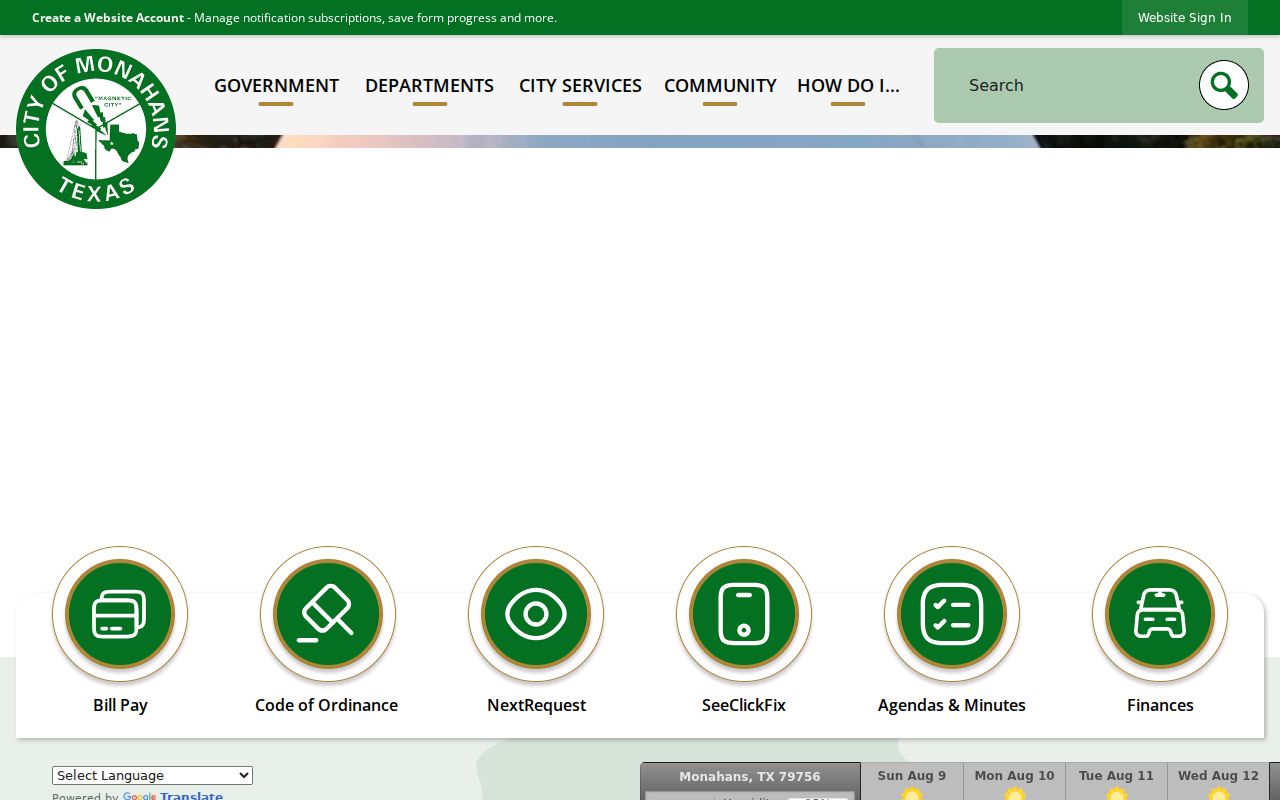Select the Wed Aug 12 forecast

tap(1218, 781)
